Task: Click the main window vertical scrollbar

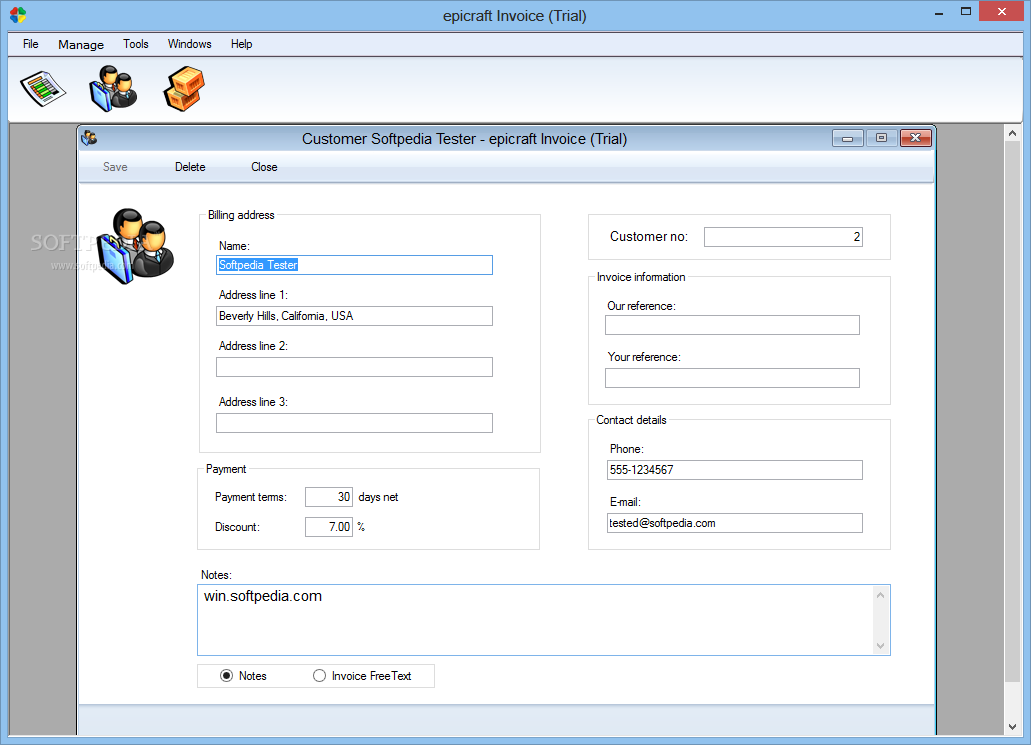Action: [x=1012, y=412]
